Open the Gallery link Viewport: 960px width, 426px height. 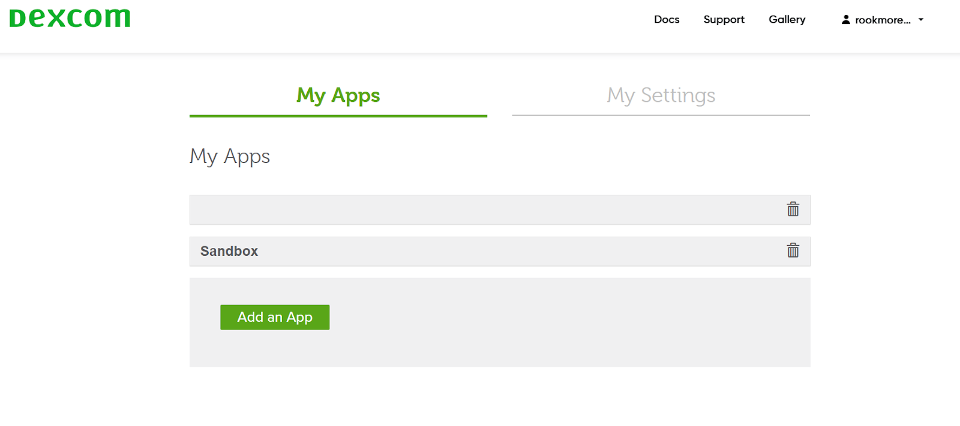click(787, 20)
